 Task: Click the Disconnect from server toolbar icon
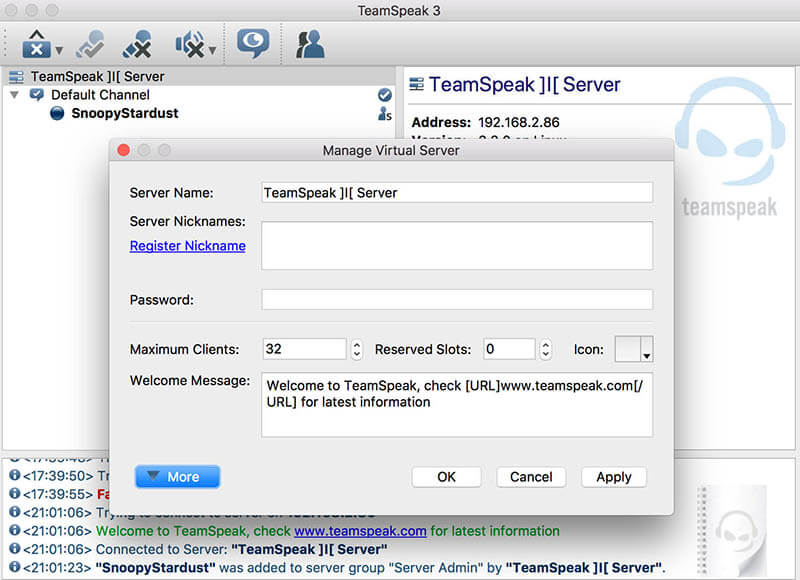tap(36, 44)
